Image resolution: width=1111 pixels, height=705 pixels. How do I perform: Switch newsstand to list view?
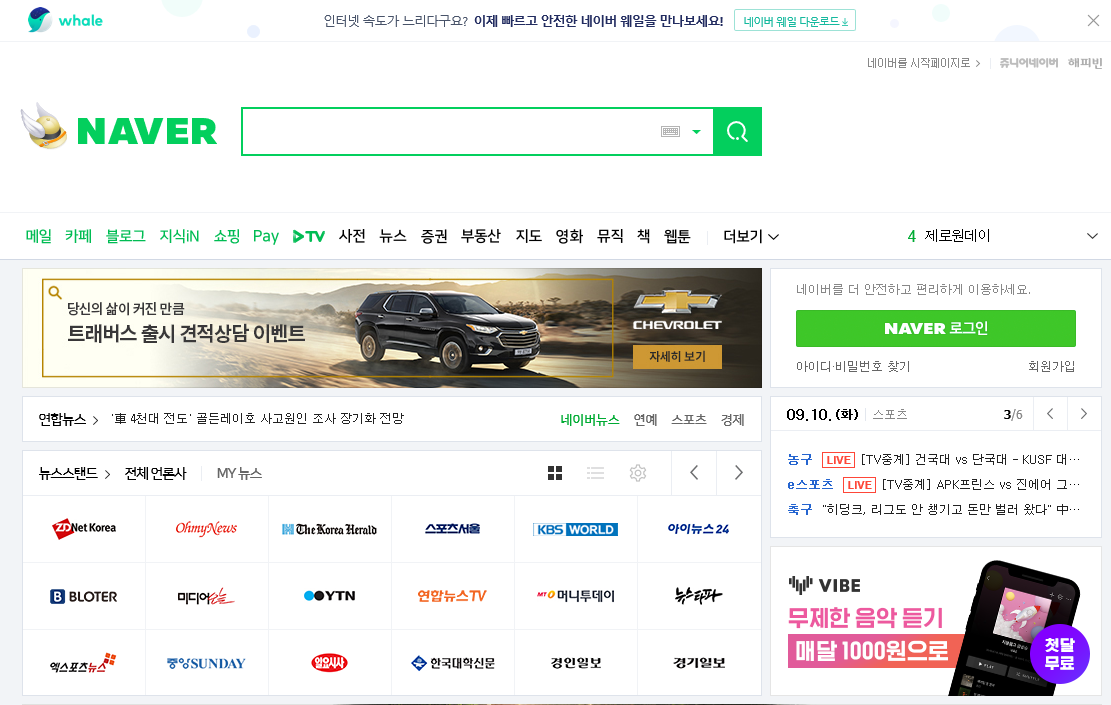[x=595, y=473]
